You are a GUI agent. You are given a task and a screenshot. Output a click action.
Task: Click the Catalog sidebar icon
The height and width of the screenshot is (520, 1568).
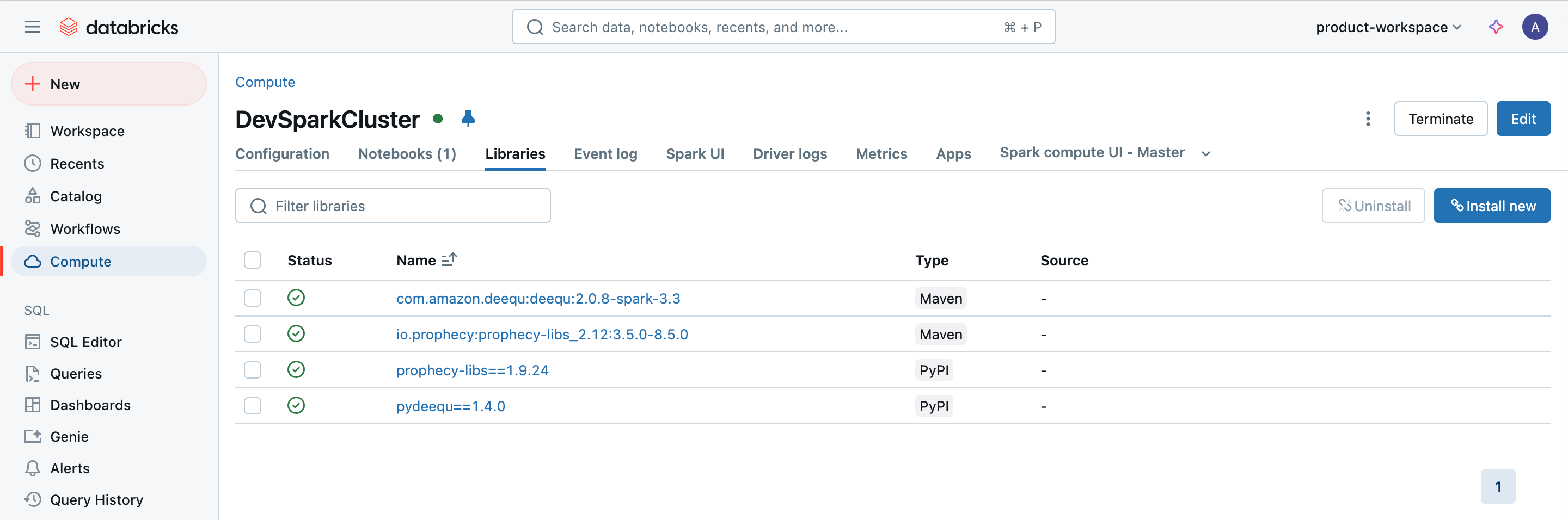pos(33,196)
